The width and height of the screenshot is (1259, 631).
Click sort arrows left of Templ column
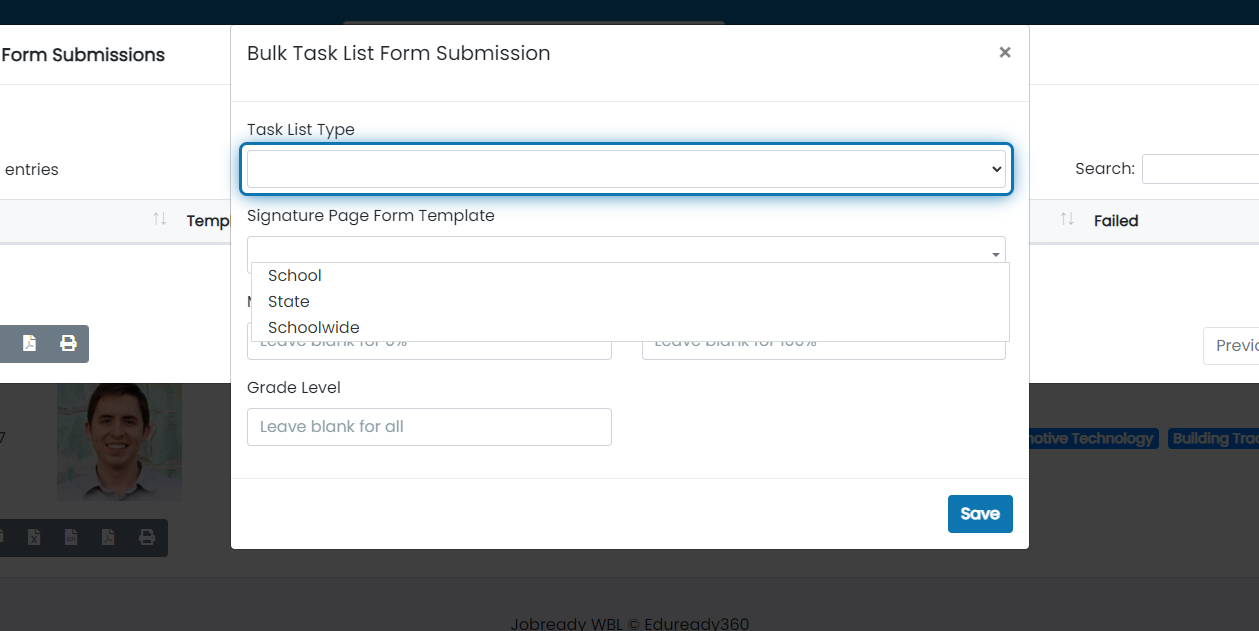tap(159, 219)
